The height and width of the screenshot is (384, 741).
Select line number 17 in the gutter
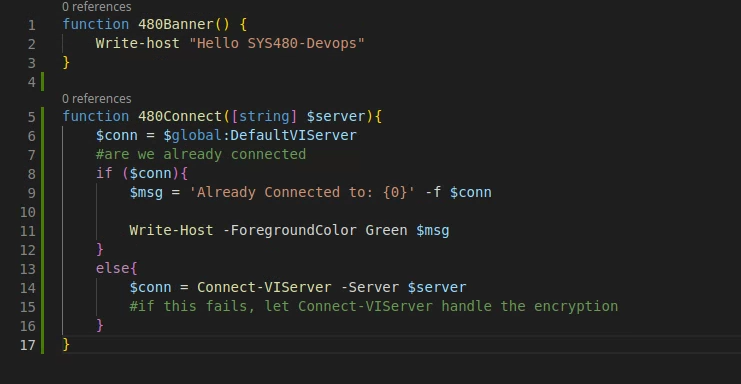(x=27, y=345)
